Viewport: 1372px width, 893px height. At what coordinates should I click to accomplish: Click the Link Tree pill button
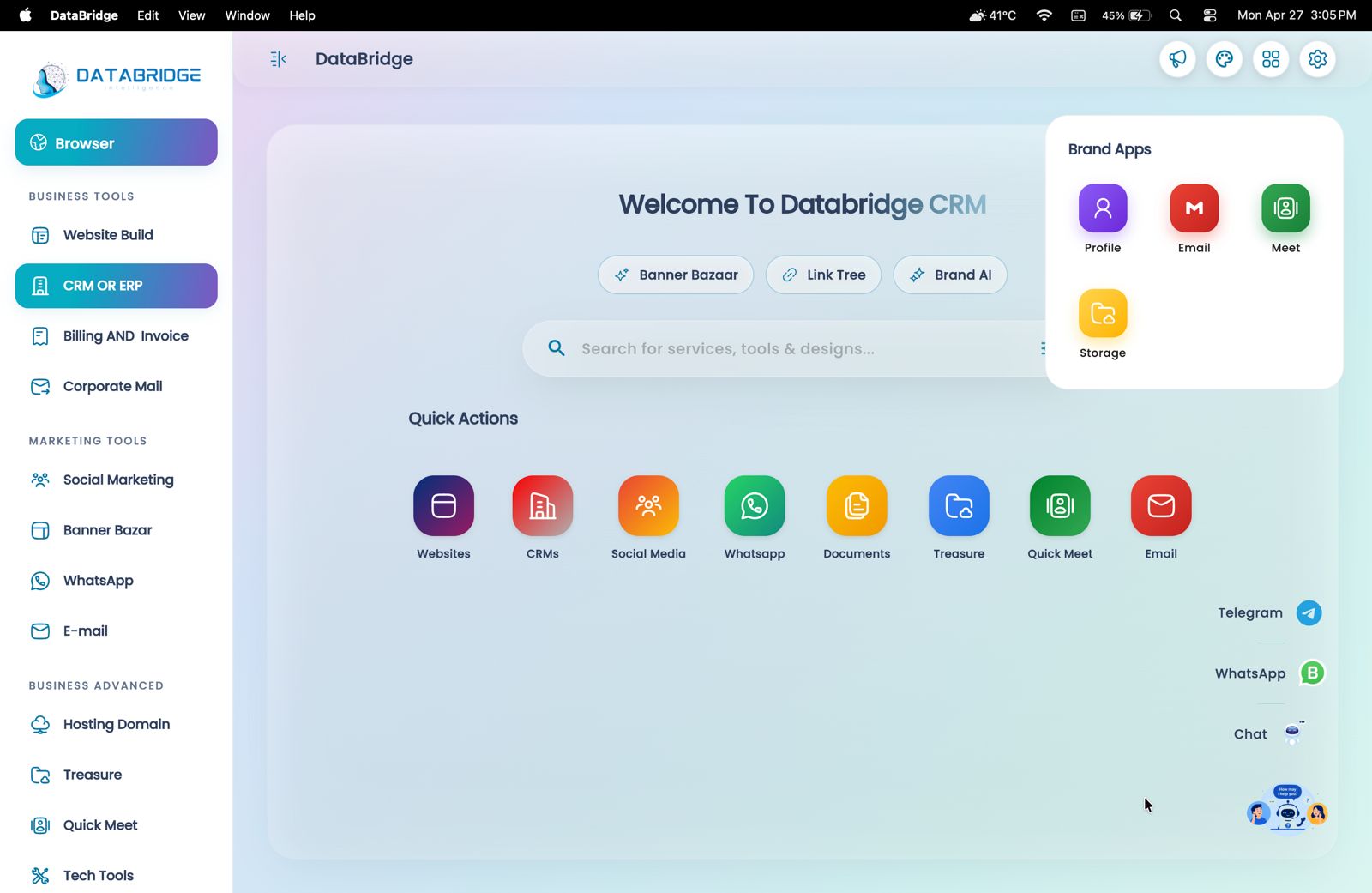pos(823,275)
